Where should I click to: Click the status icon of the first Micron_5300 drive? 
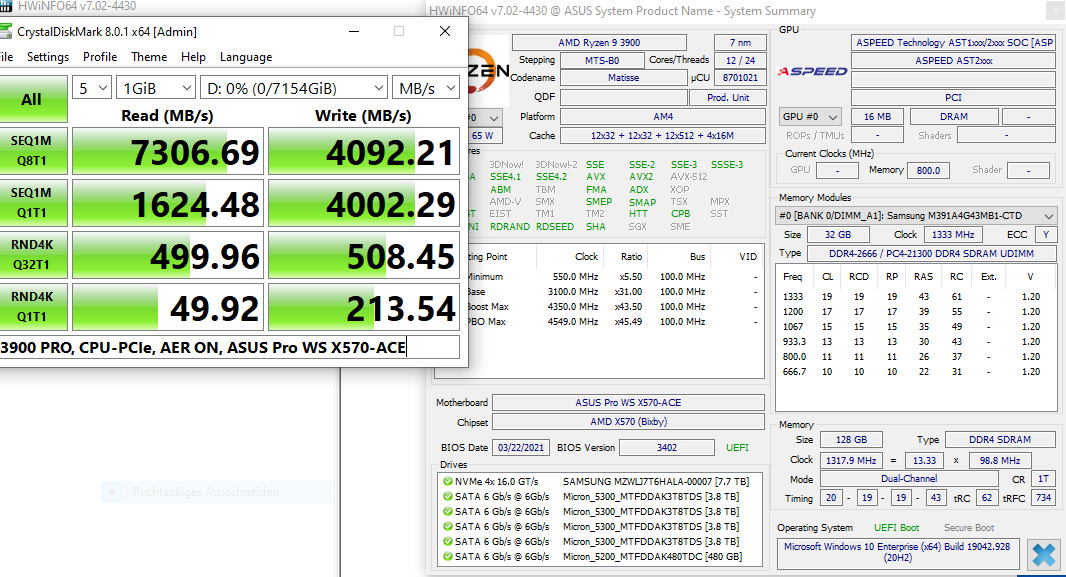point(447,496)
